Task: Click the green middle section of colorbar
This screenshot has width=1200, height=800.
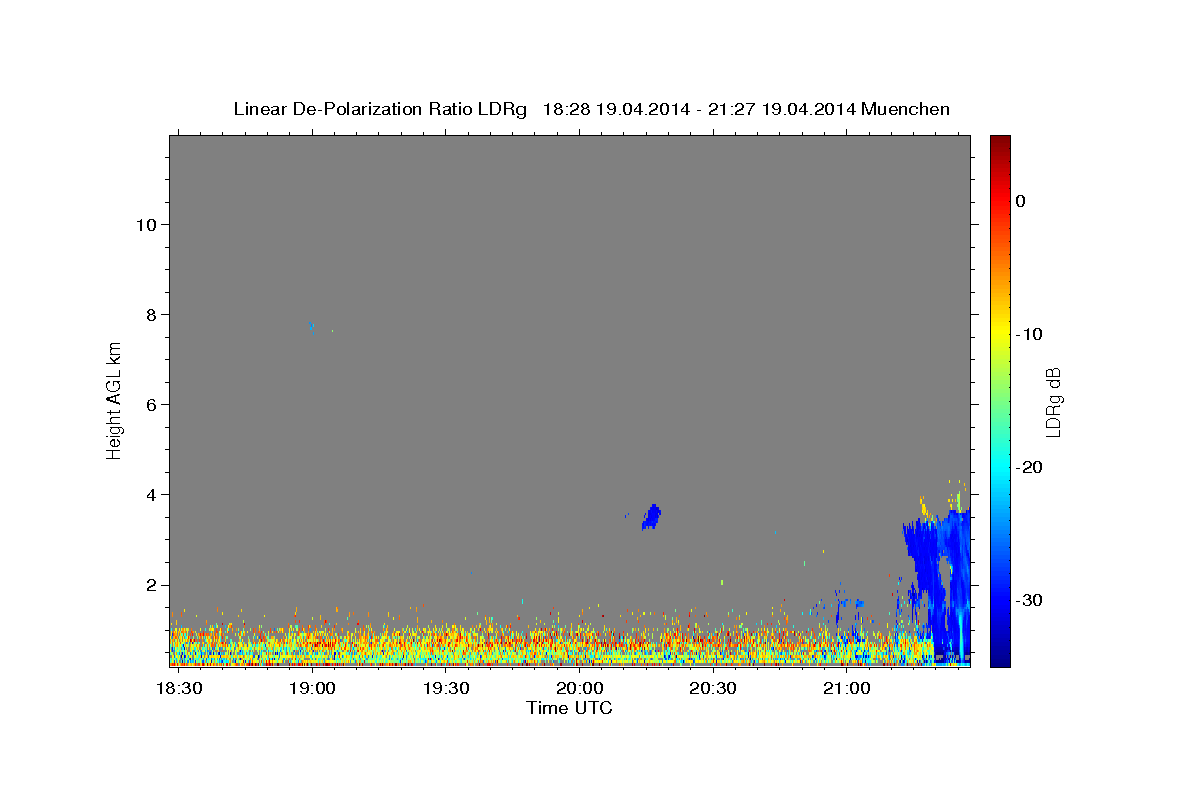Action: point(1000,400)
